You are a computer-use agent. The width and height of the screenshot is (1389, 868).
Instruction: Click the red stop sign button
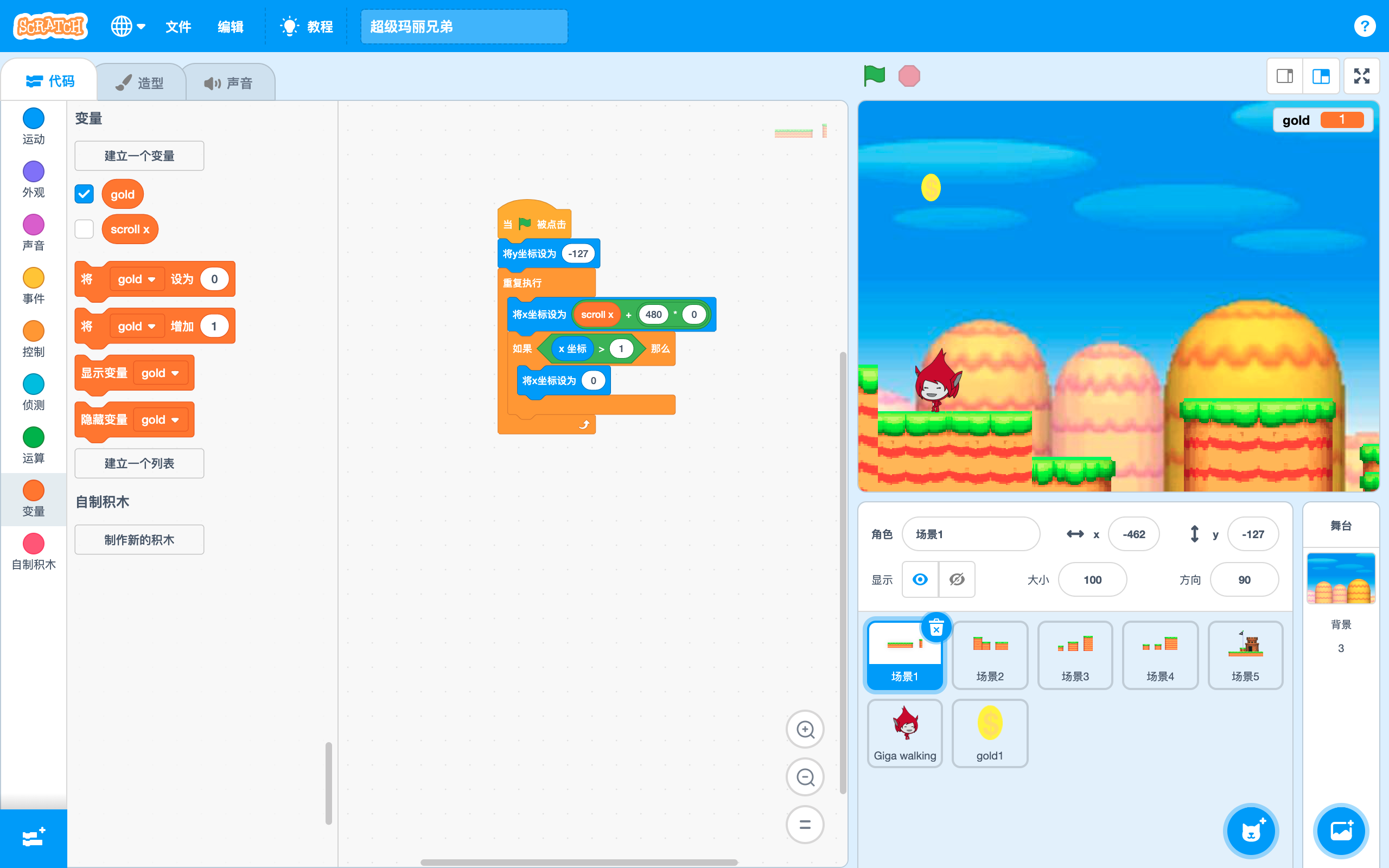click(909, 76)
